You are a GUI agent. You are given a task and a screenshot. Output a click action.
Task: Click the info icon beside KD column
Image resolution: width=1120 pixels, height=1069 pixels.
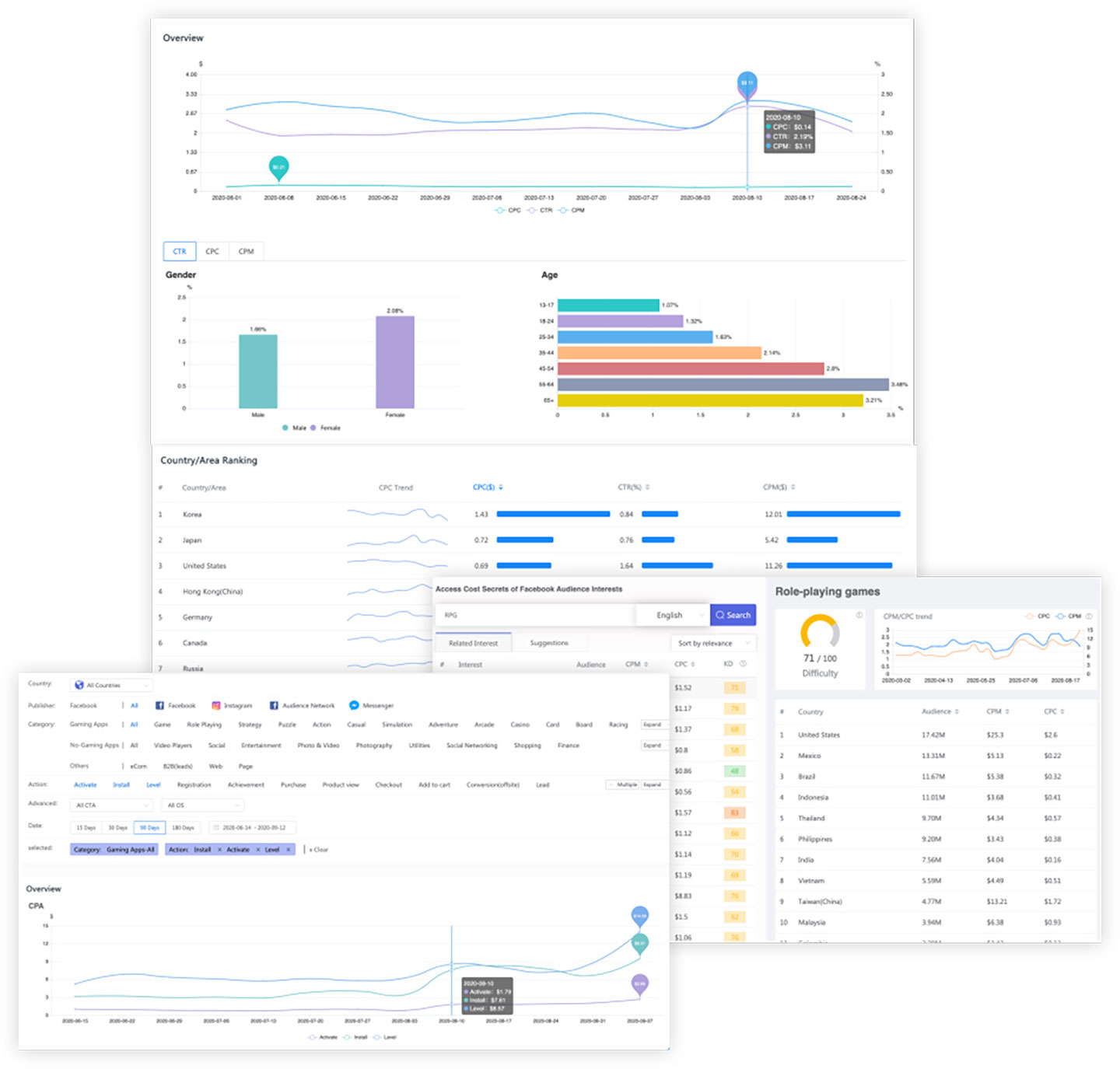tap(743, 664)
